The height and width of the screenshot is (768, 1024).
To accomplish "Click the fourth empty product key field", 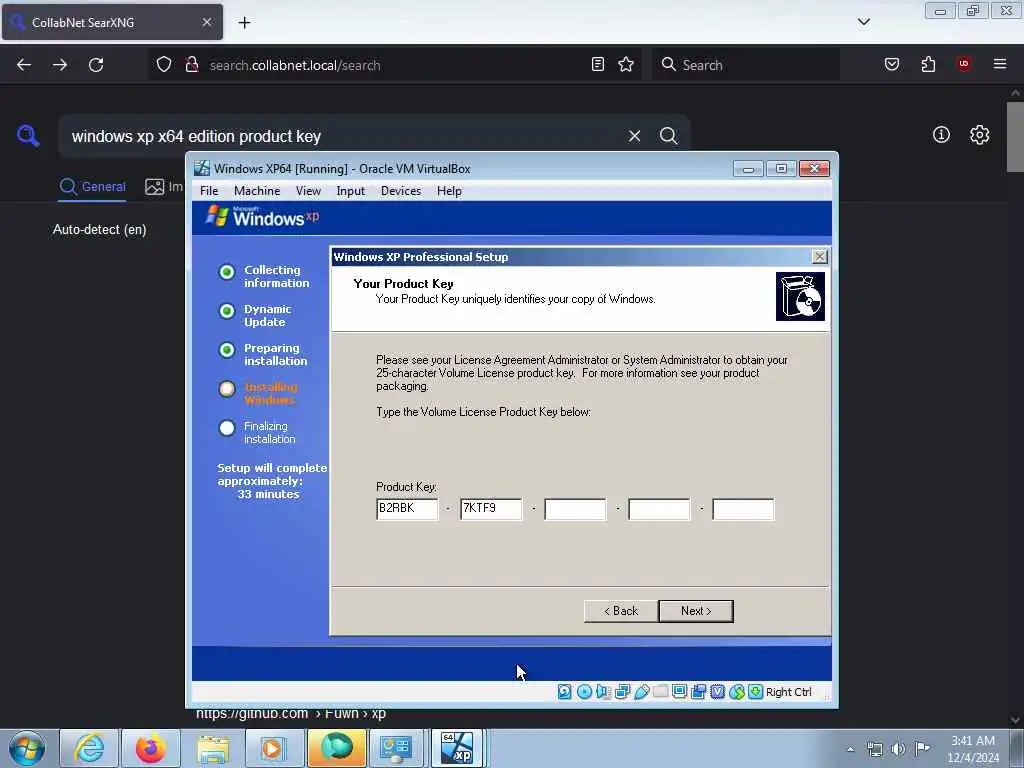I will point(659,509).
